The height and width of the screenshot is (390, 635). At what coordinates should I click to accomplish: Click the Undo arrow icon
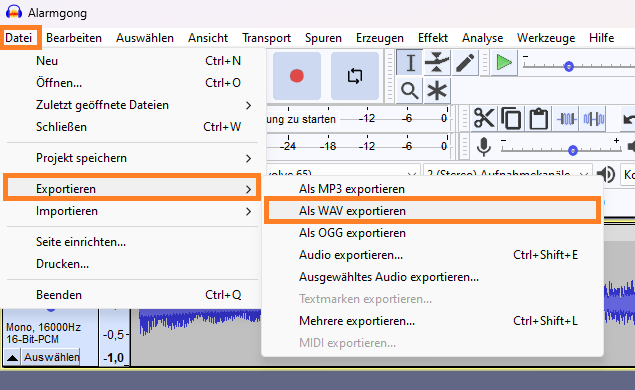628,119
